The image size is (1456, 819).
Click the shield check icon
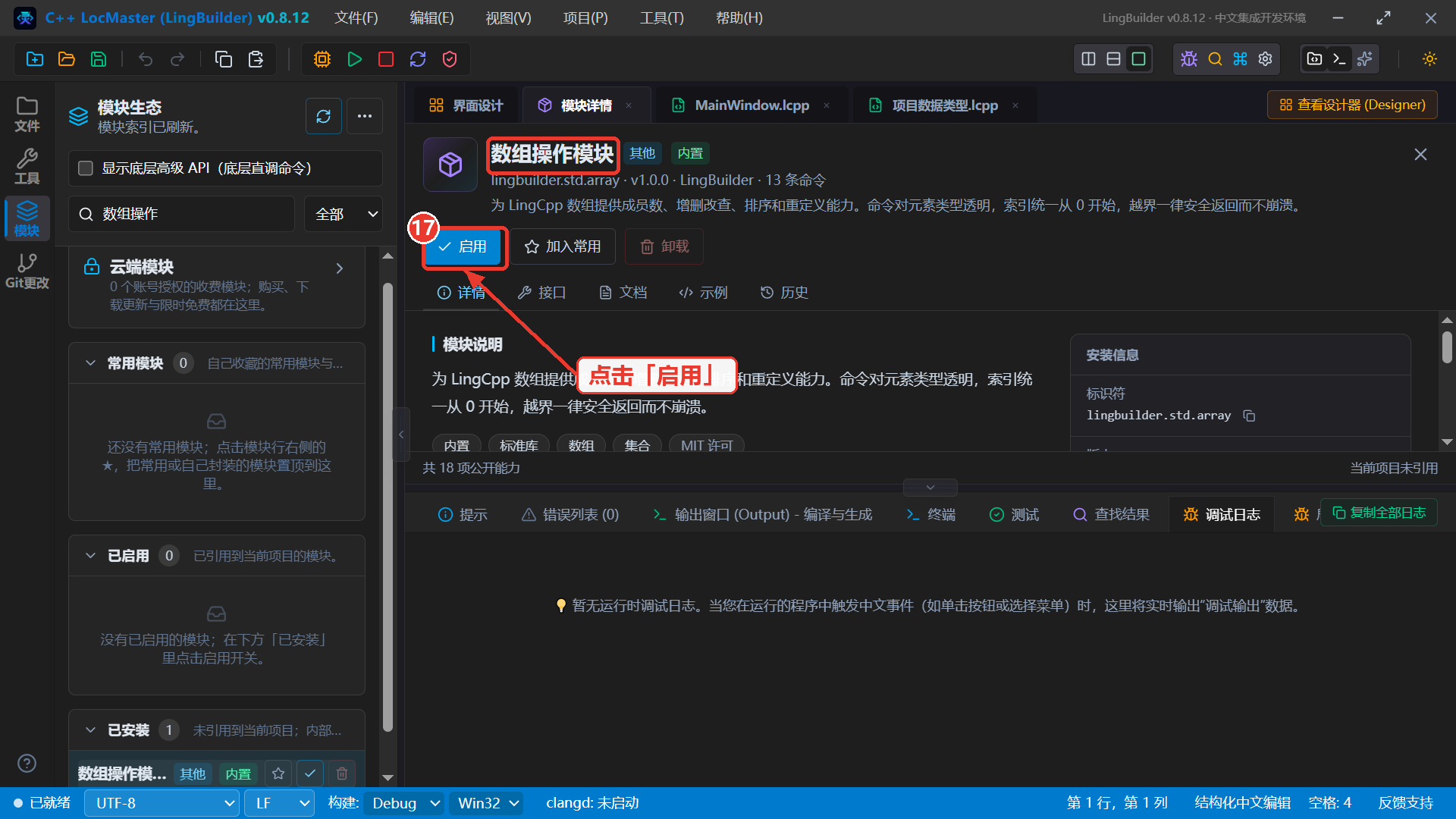[450, 59]
